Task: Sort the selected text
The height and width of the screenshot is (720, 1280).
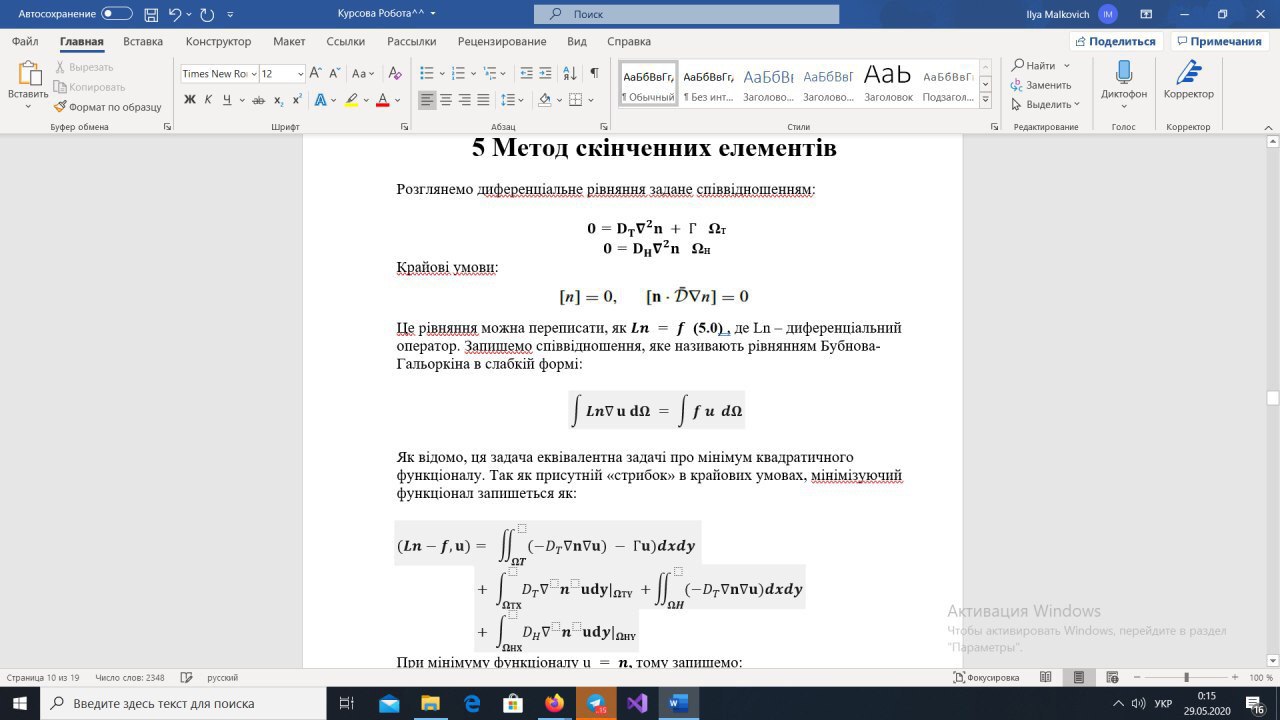Action: pyautogui.click(x=570, y=73)
